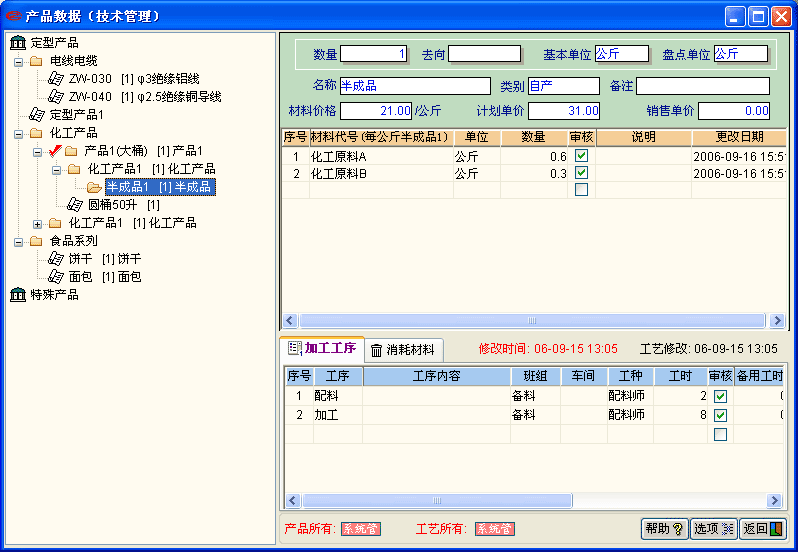The image size is (798, 552).
Task: Click the 去向 input field
Action: 484,54
